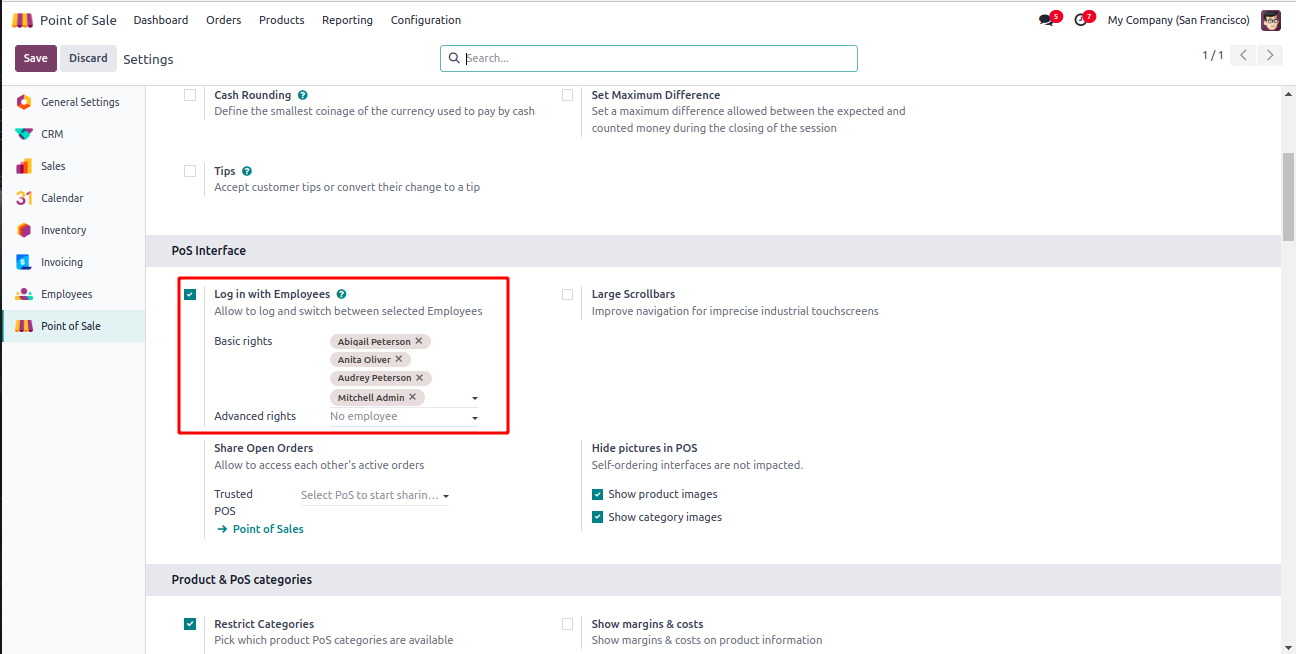This screenshot has height=654, width=1296.
Task: Click the user avatar icon
Action: (x=1270, y=20)
